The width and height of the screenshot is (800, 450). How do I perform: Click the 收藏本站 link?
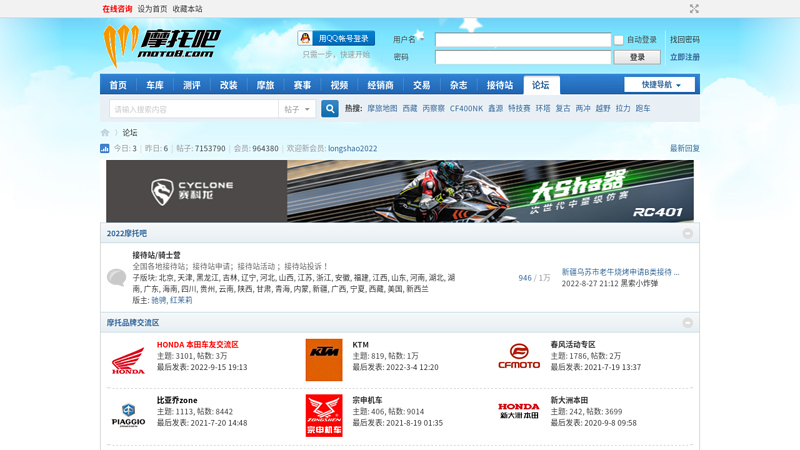[187, 9]
